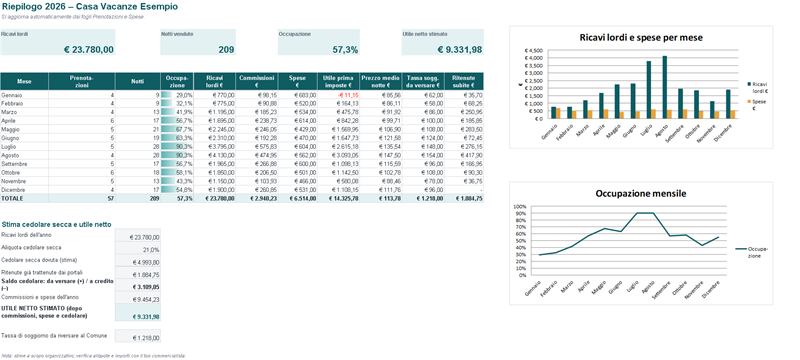Click the Luglio revenue bar in bar chart
This screenshot has width=800, height=360.
tap(648, 90)
